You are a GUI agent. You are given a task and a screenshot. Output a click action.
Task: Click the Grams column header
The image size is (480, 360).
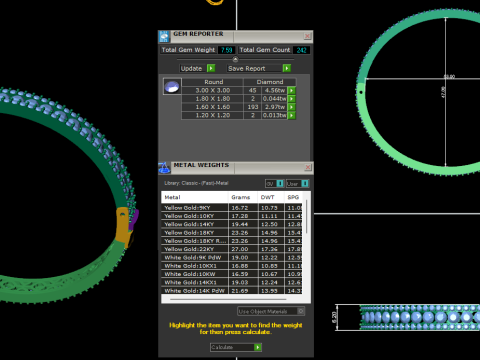(x=243, y=197)
